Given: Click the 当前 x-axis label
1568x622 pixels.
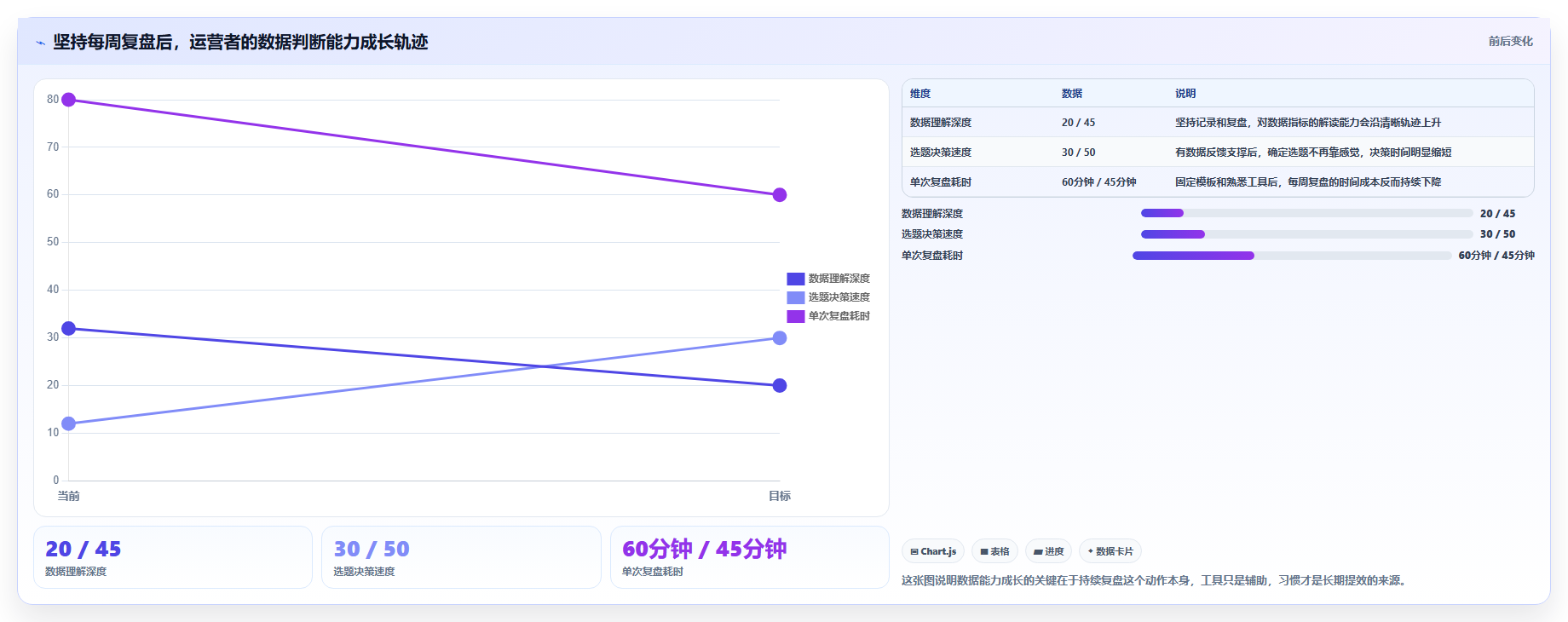Looking at the screenshot, I should (68, 496).
